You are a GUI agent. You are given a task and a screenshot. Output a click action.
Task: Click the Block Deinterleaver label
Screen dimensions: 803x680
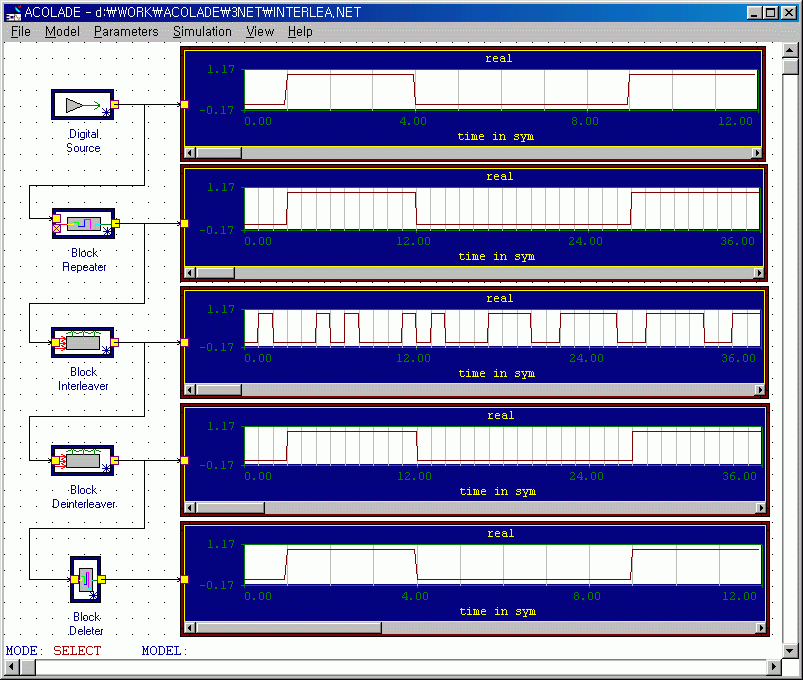click(84, 497)
